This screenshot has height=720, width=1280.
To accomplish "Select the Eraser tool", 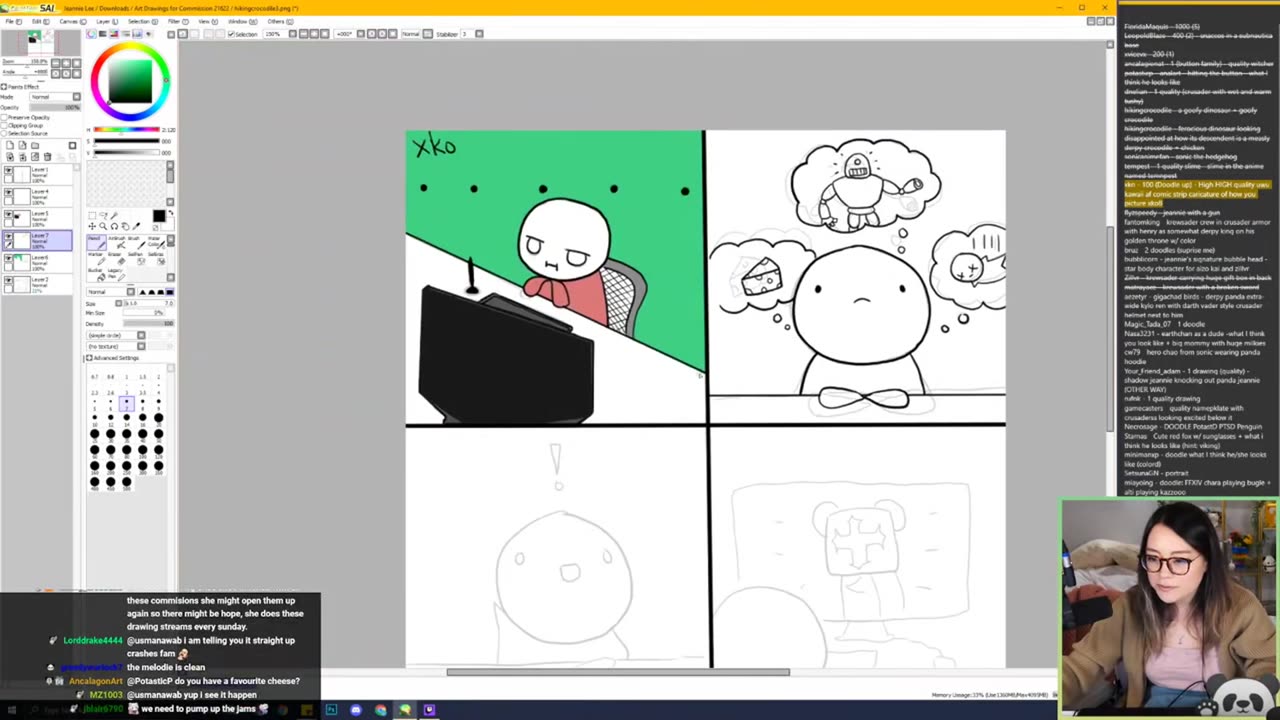I will tap(116, 258).
